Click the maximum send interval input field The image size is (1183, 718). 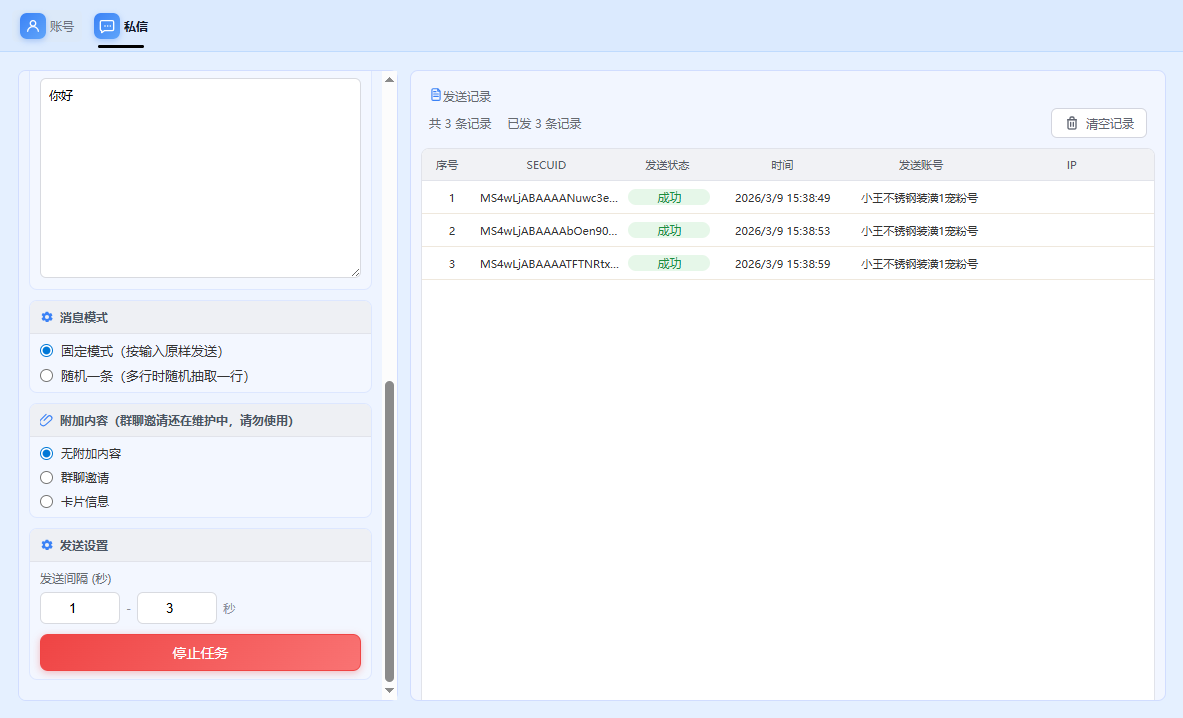point(176,608)
